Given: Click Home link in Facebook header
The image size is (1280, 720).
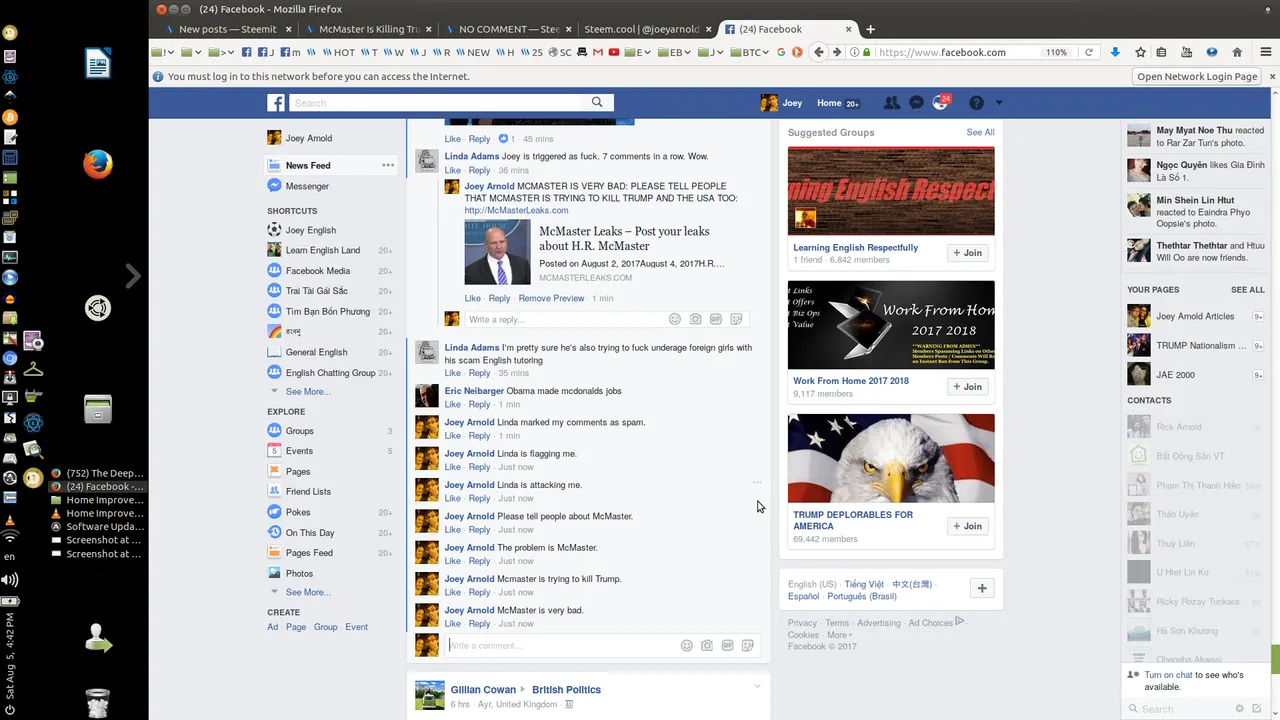Looking at the screenshot, I should click(829, 103).
